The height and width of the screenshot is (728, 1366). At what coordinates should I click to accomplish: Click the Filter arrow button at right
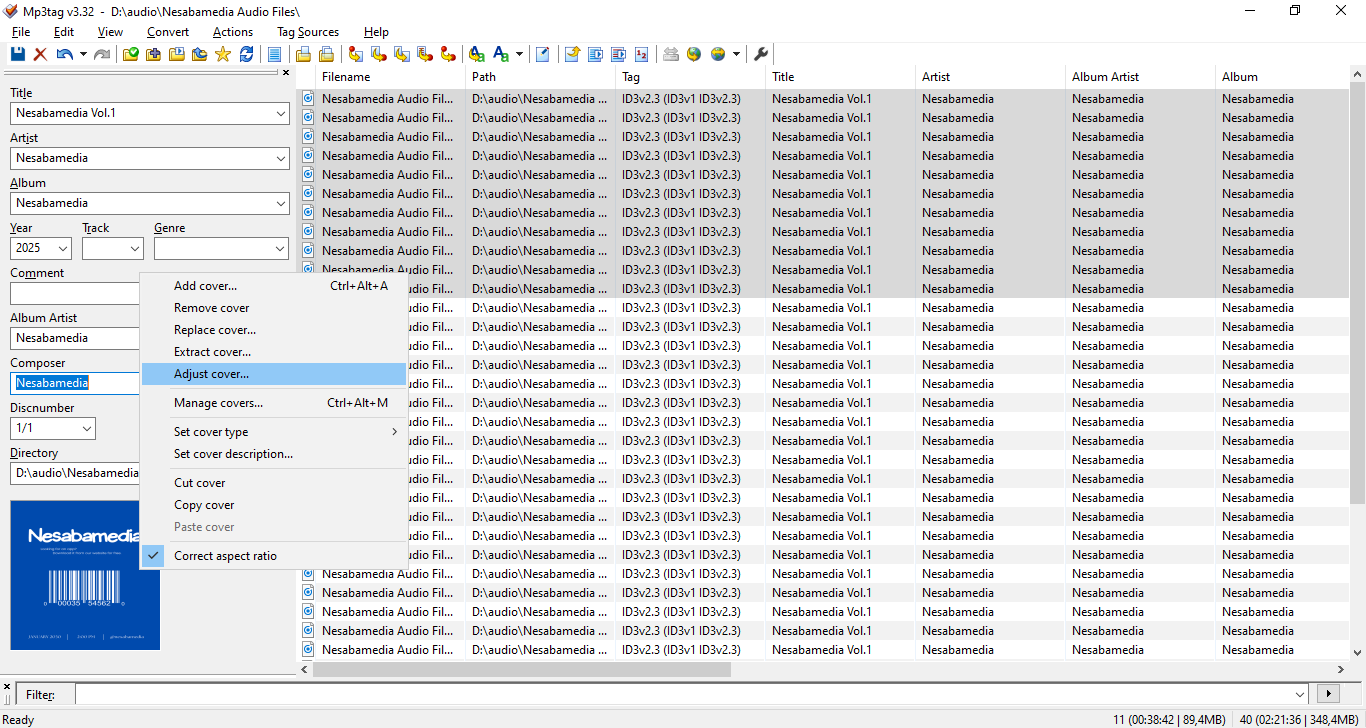point(1328,694)
